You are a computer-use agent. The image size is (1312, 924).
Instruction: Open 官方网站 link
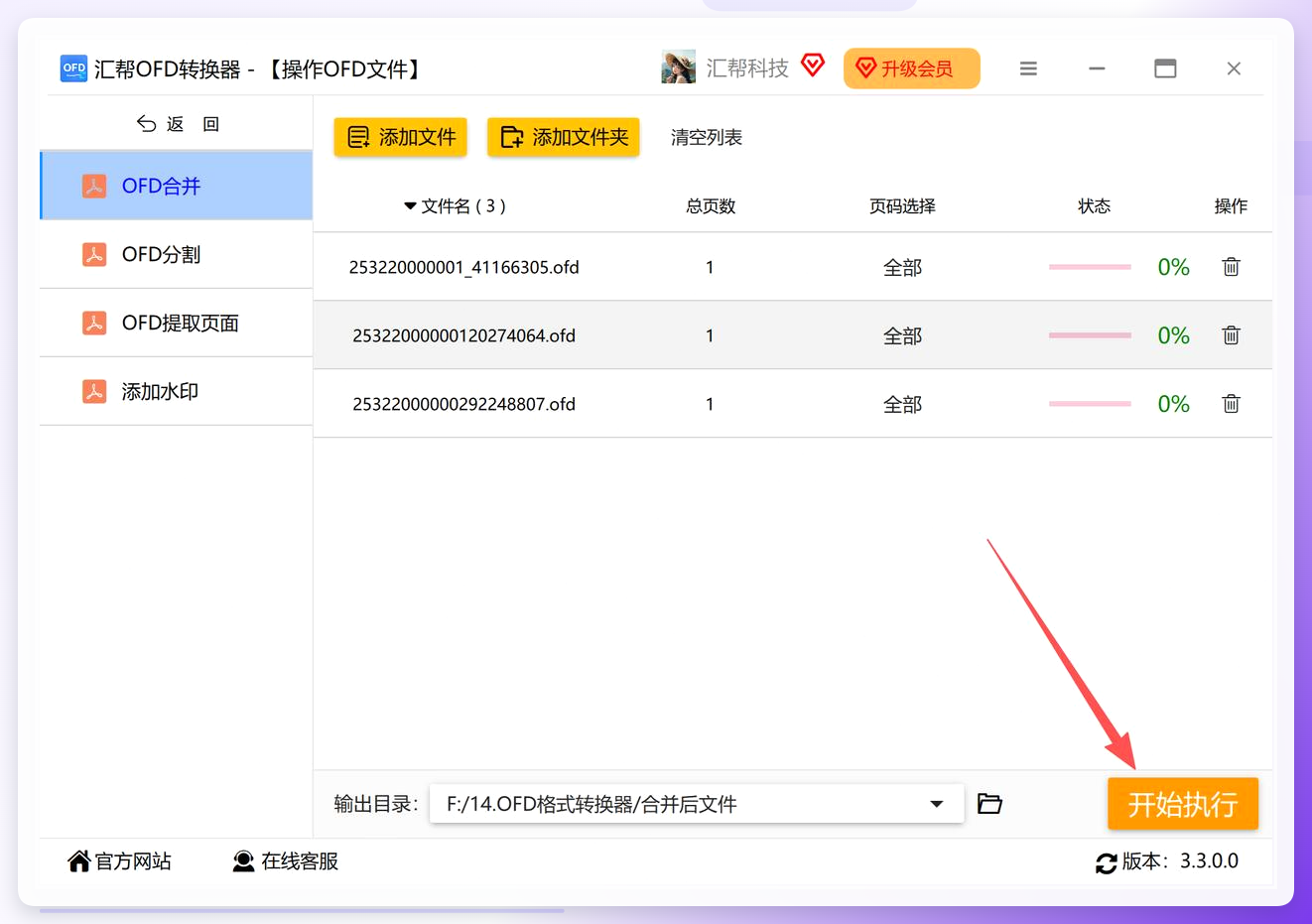point(119,861)
